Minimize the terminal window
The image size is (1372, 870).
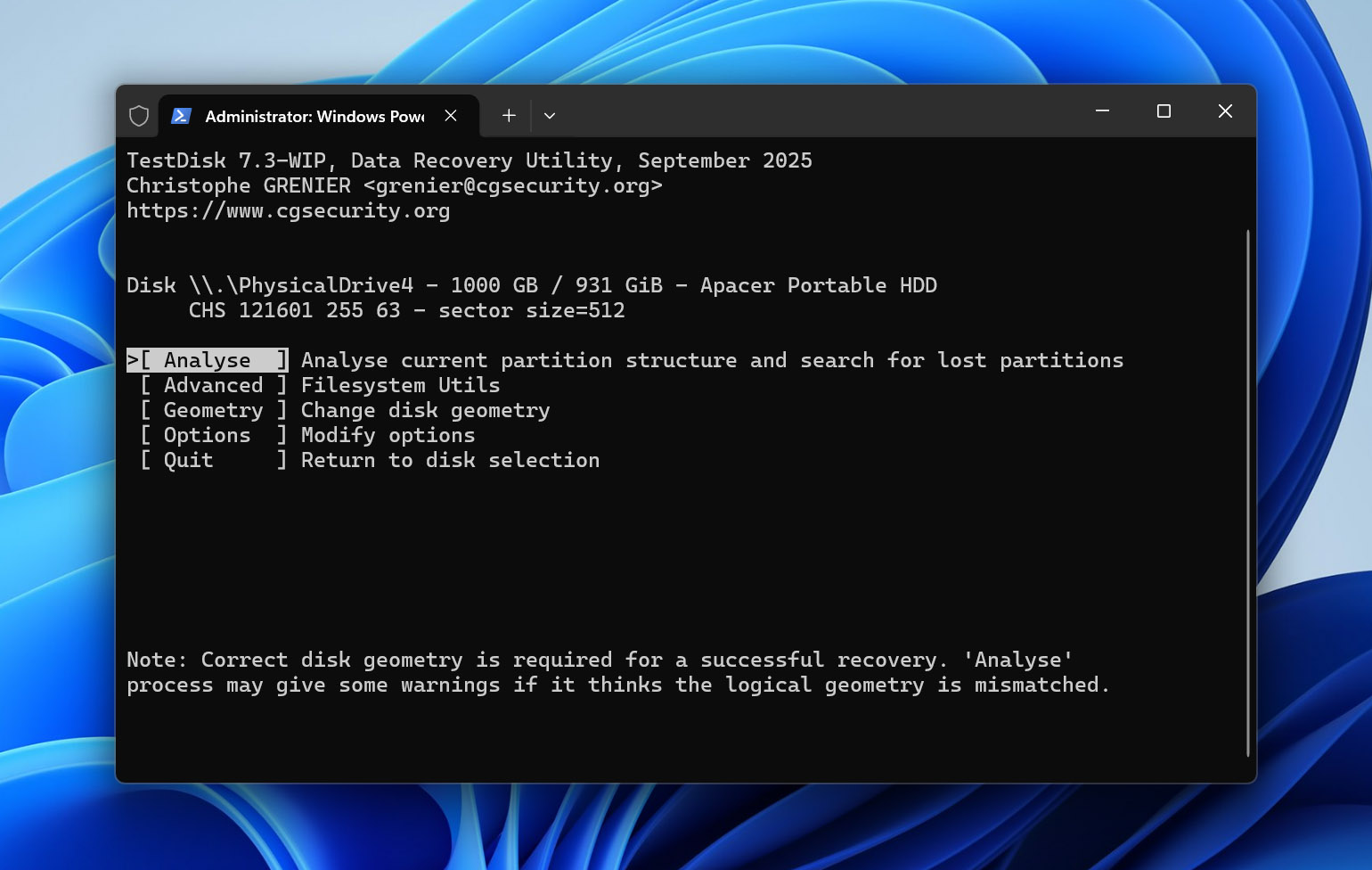click(x=1102, y=111)
